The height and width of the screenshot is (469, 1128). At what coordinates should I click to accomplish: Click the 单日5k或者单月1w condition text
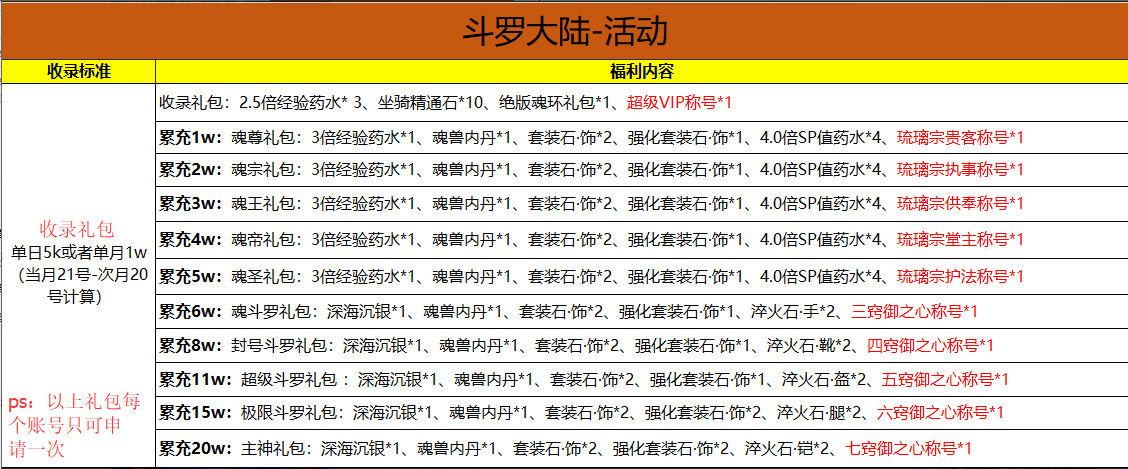coord(78,253)
